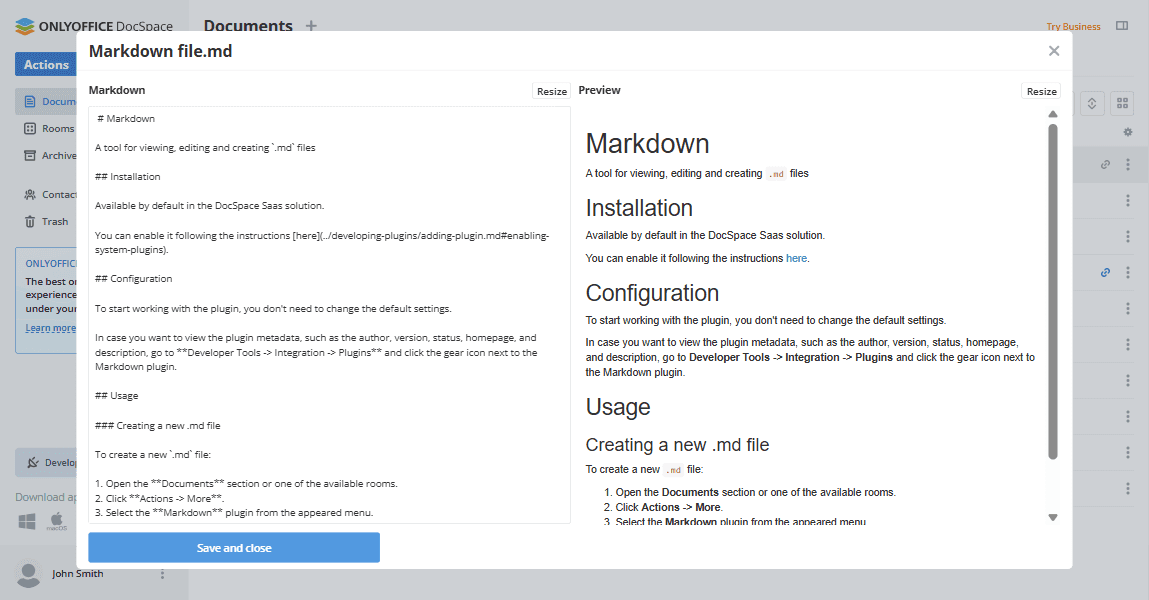Open the three-dot menu of the third file row

tap(1128, 237)
